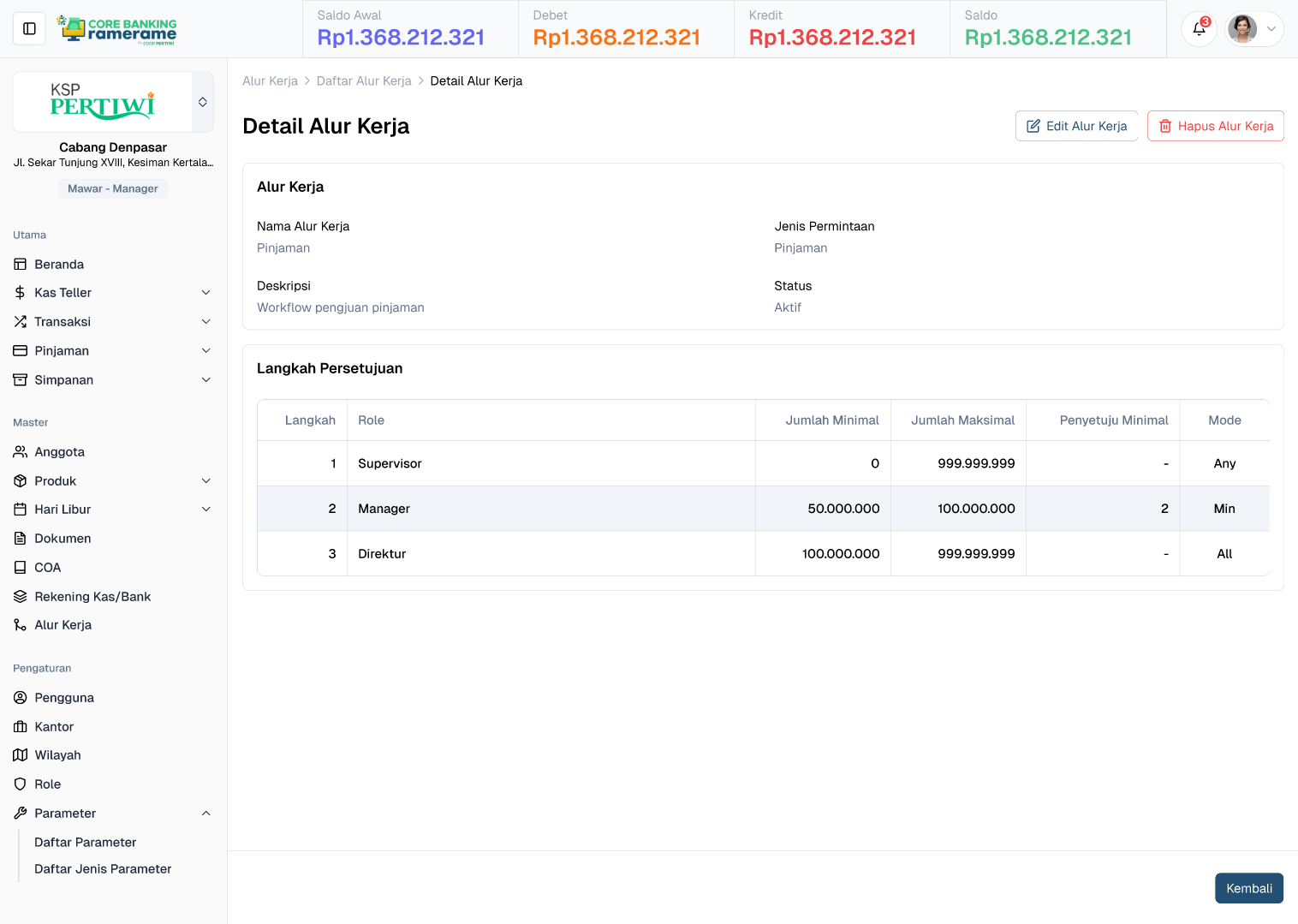The image size is (1298, 924).
Task: Go to Alur Kerja in the sidebar
Action: tap(63, 625)
